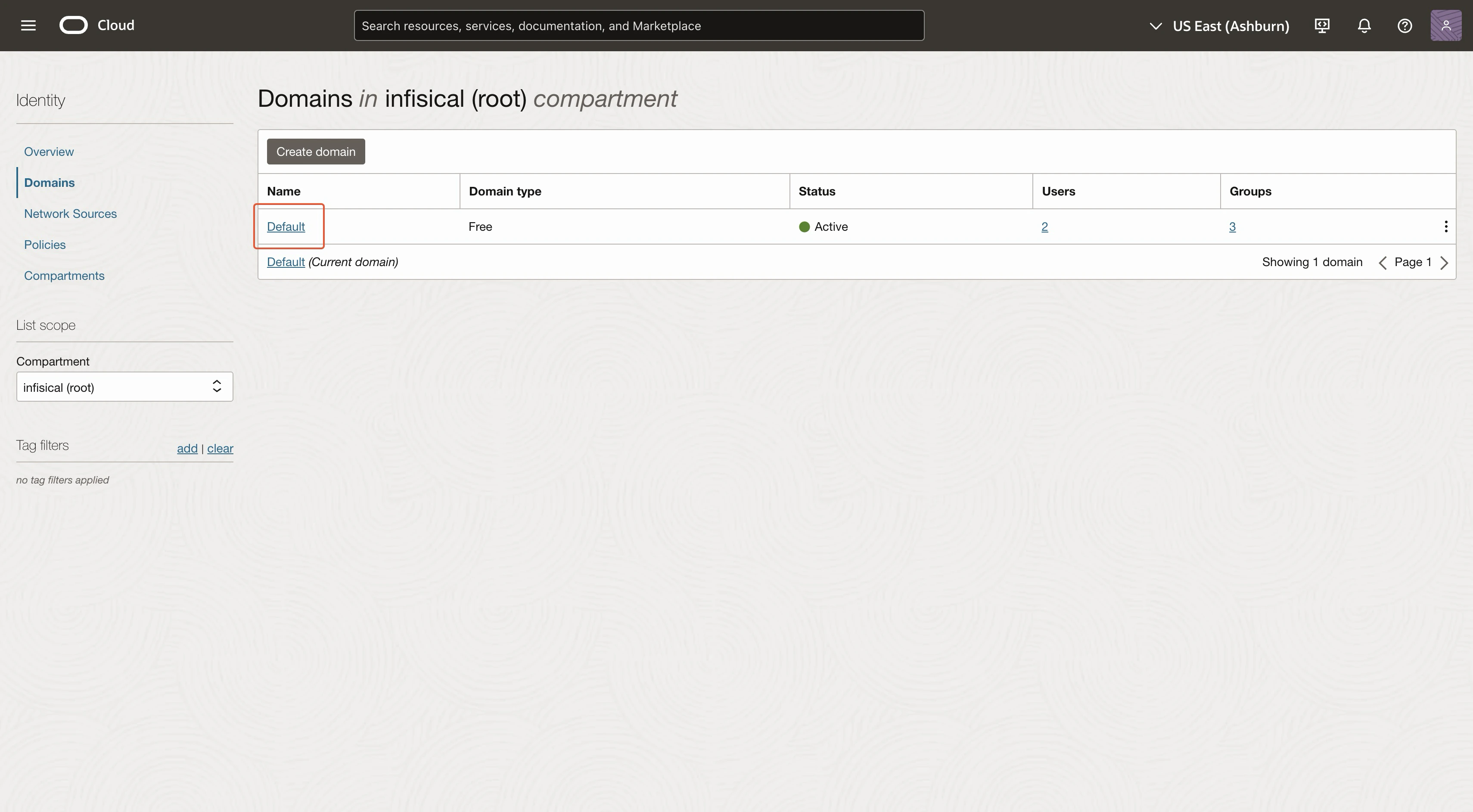Screen dimensions: 1473x812
Task: Focus the search resources and services field
Action: [639, 26]
